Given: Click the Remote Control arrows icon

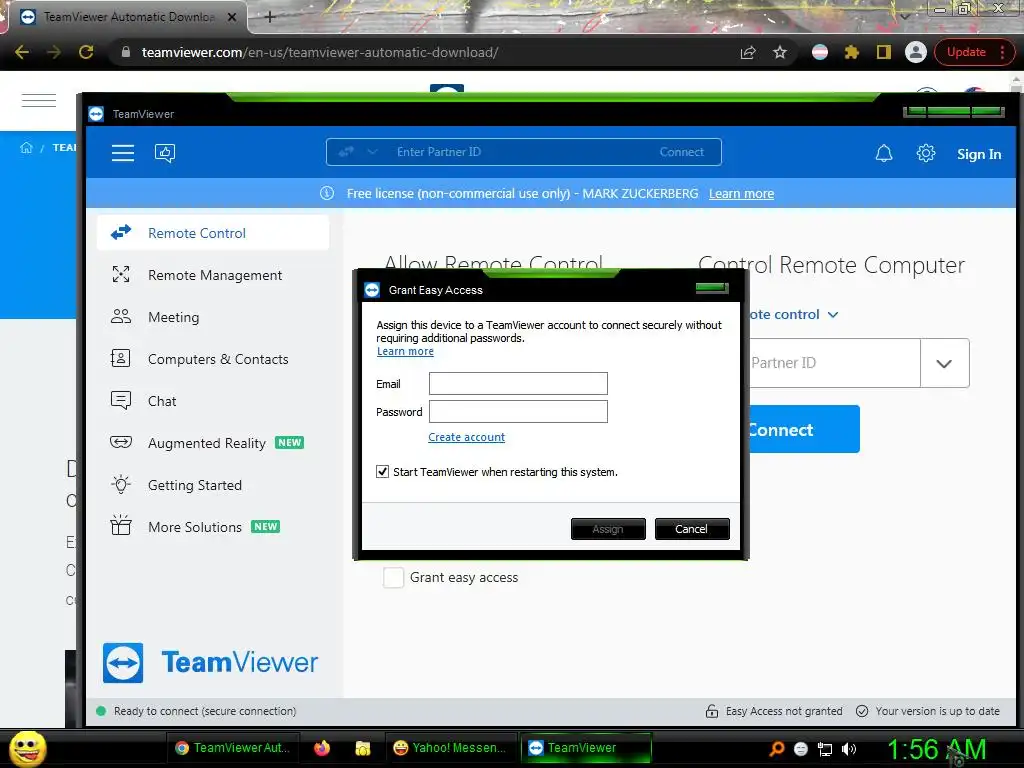Looking at the screenshot, I should pos(121,232).
